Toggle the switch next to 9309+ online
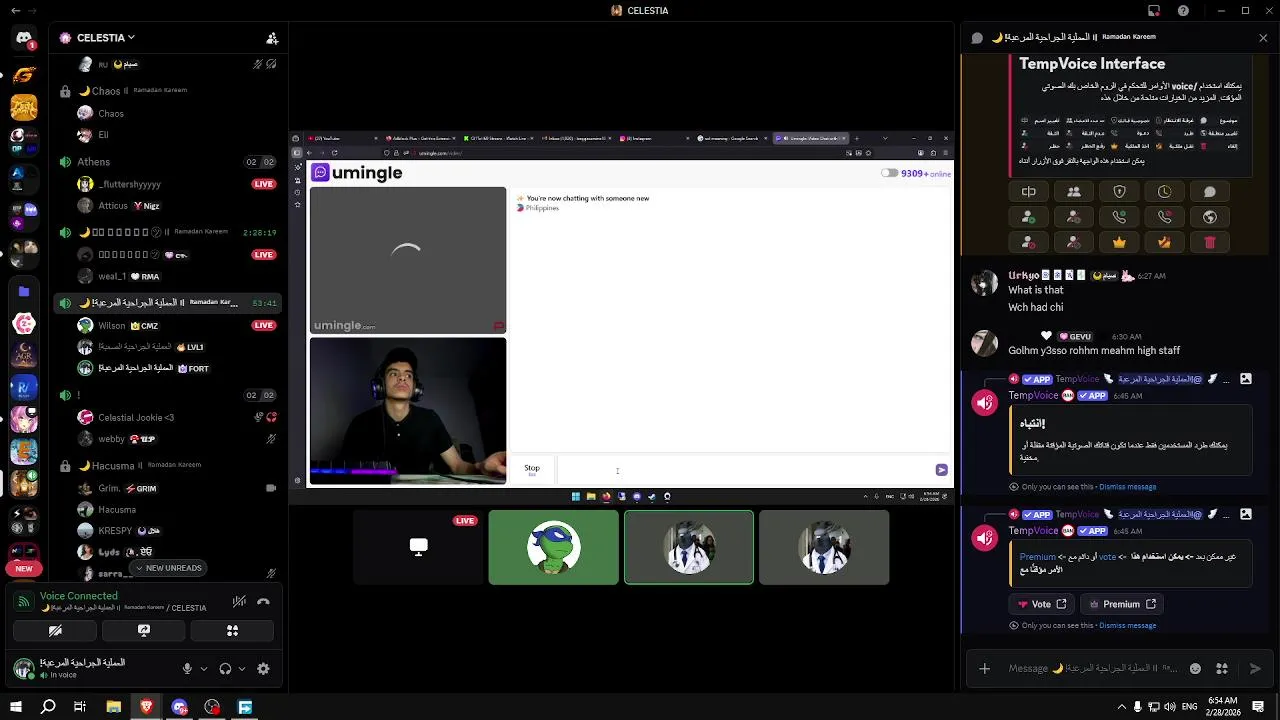 pyautogui.click(x=889, y=173)
